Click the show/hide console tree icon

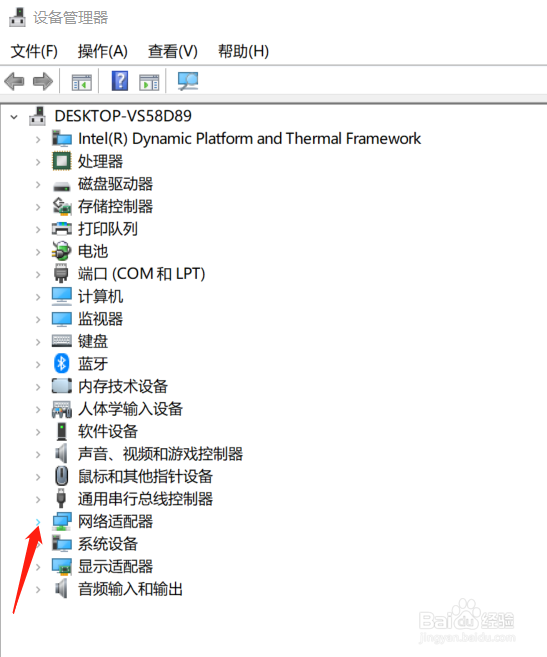(81, 82)
